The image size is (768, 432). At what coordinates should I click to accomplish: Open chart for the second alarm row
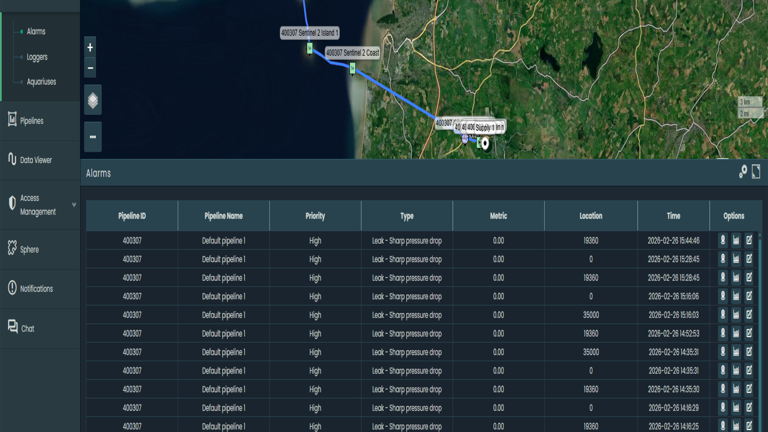(x=736, y=259)
